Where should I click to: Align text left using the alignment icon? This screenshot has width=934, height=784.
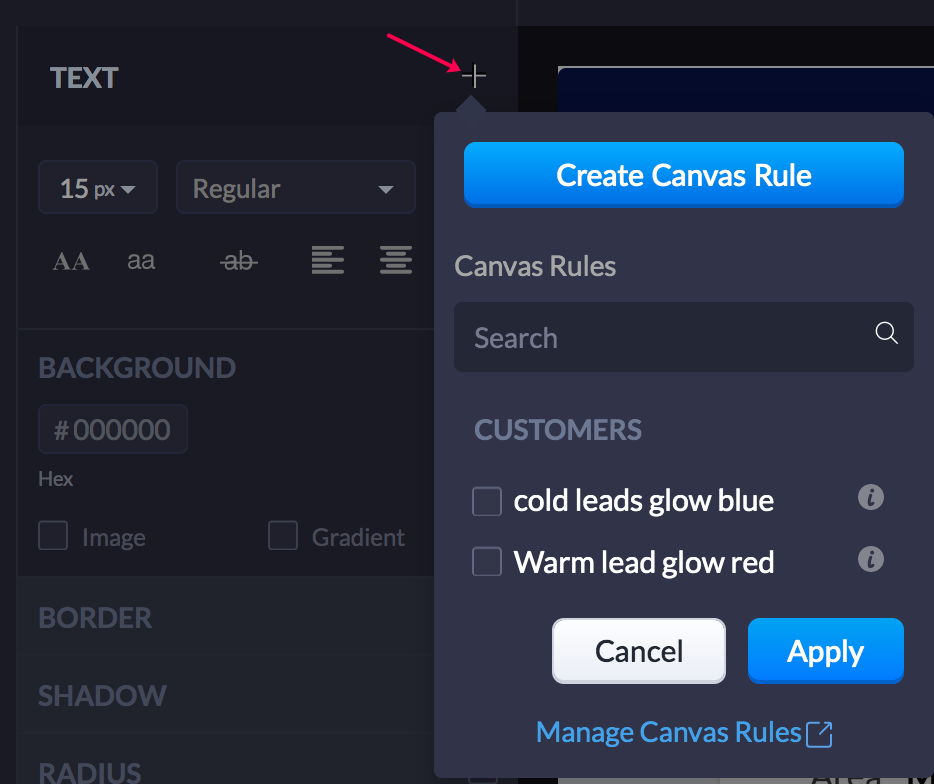coord(327,258)
